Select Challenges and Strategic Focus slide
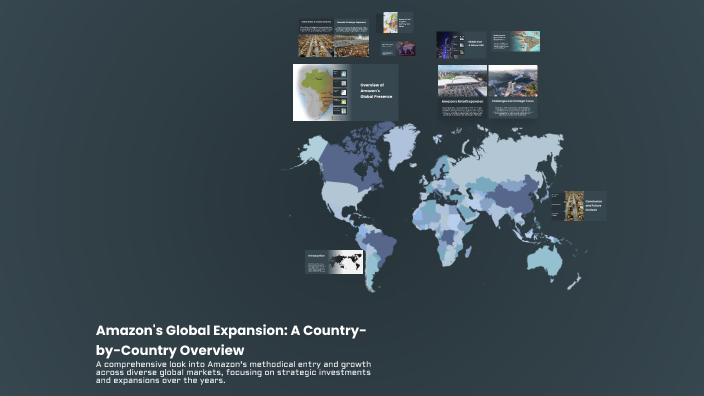The height and width of the screenshot is (396, 704). tap(513, 92)
